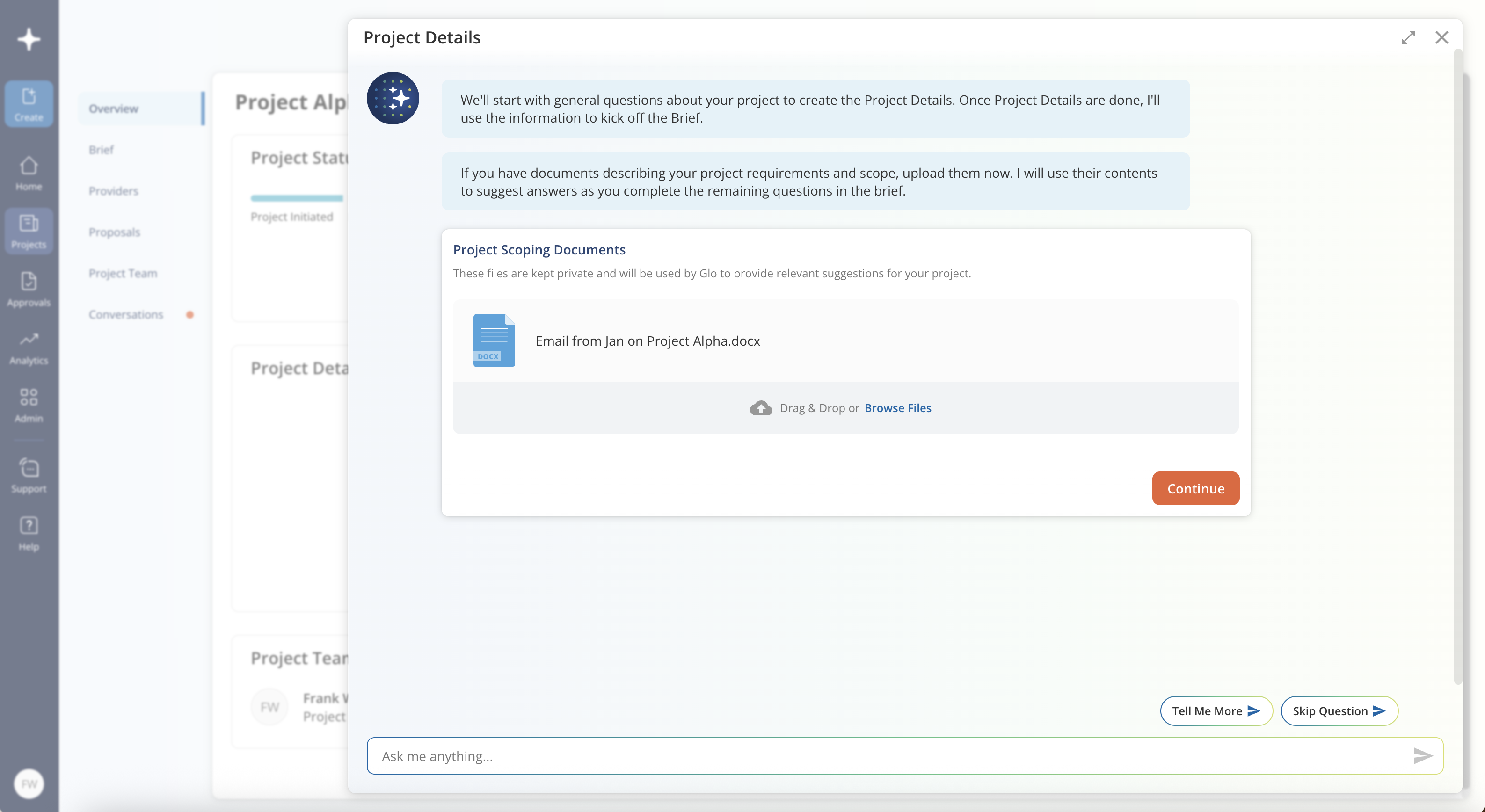Click the Email from Jan docx file icon
Viewport: 1485px width, 812px height.
[x=494, y=340]
